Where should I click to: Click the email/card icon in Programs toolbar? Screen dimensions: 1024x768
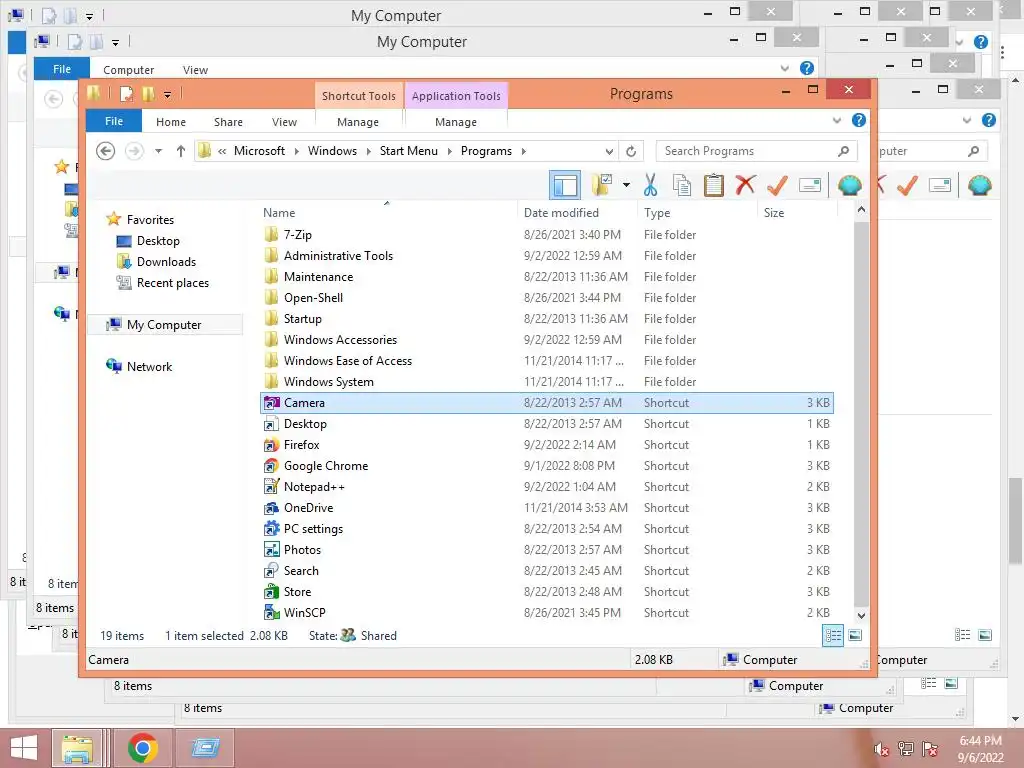pos(810,185)
